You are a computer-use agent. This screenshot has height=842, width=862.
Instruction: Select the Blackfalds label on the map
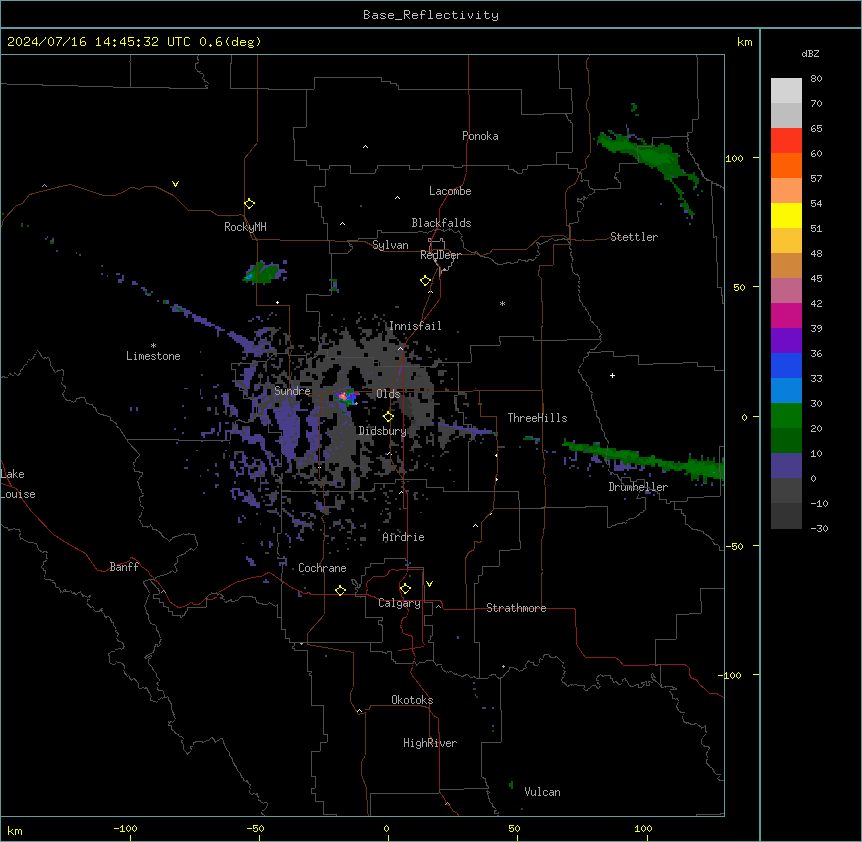click(x=441, y=223)
